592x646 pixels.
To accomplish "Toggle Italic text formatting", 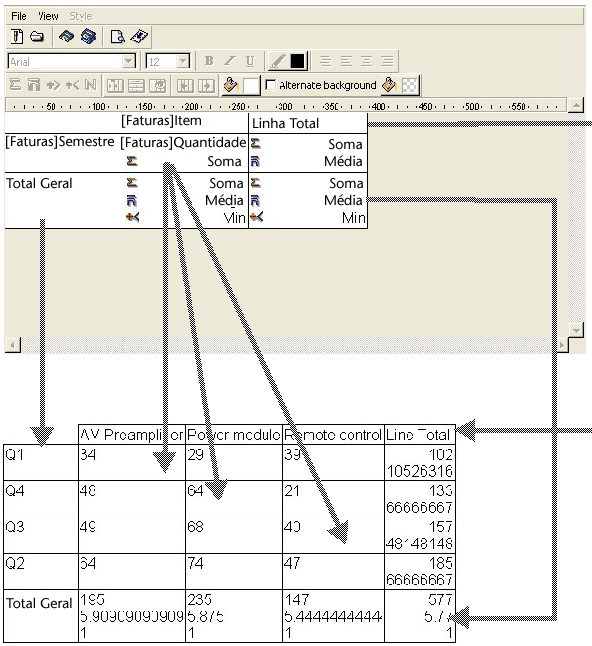I will [x=229, y=61].
